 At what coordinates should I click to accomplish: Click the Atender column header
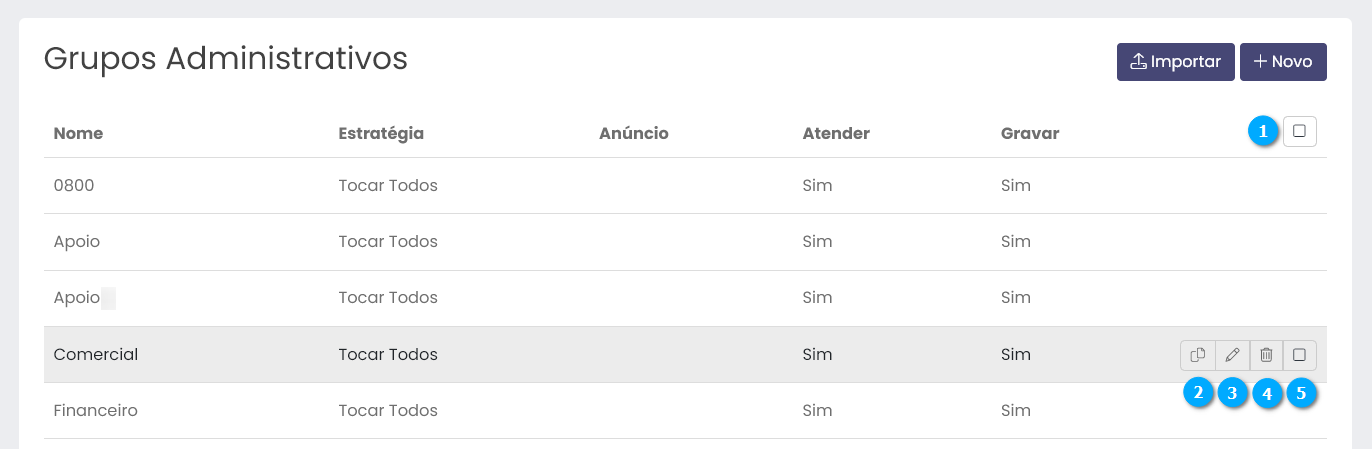pos(836,133)
